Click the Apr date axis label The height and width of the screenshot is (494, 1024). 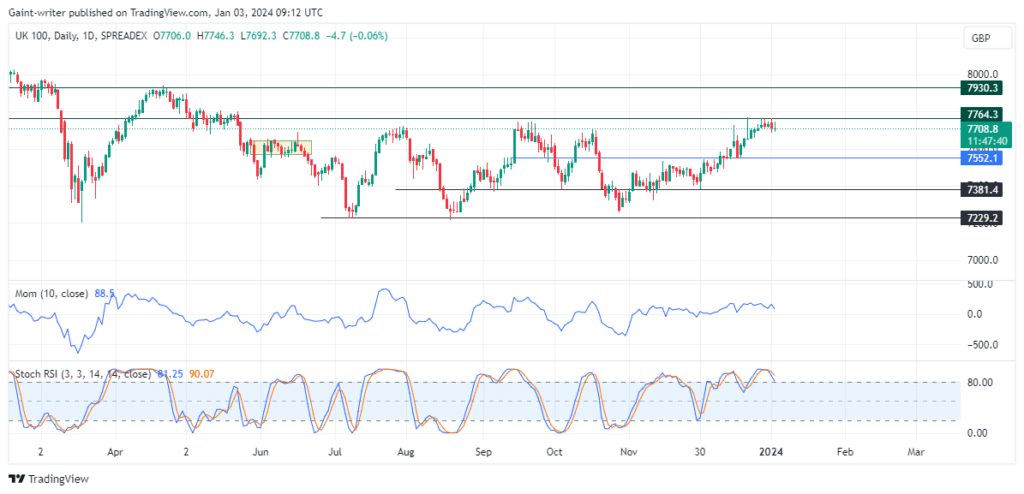click(x=115, y=452)
